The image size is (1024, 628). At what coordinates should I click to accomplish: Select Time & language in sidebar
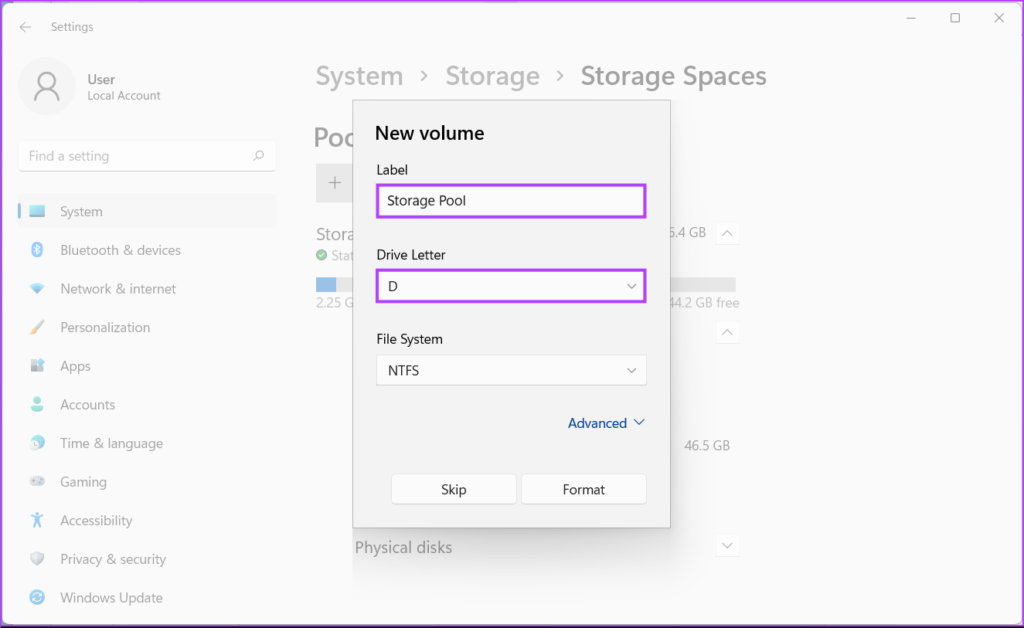pos(111,443)
